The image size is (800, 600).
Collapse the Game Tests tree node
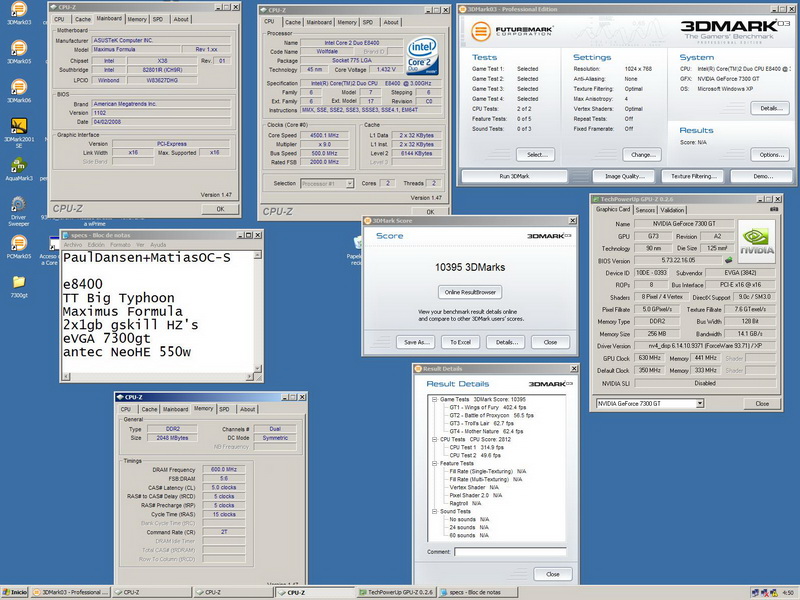pos(434,399)
